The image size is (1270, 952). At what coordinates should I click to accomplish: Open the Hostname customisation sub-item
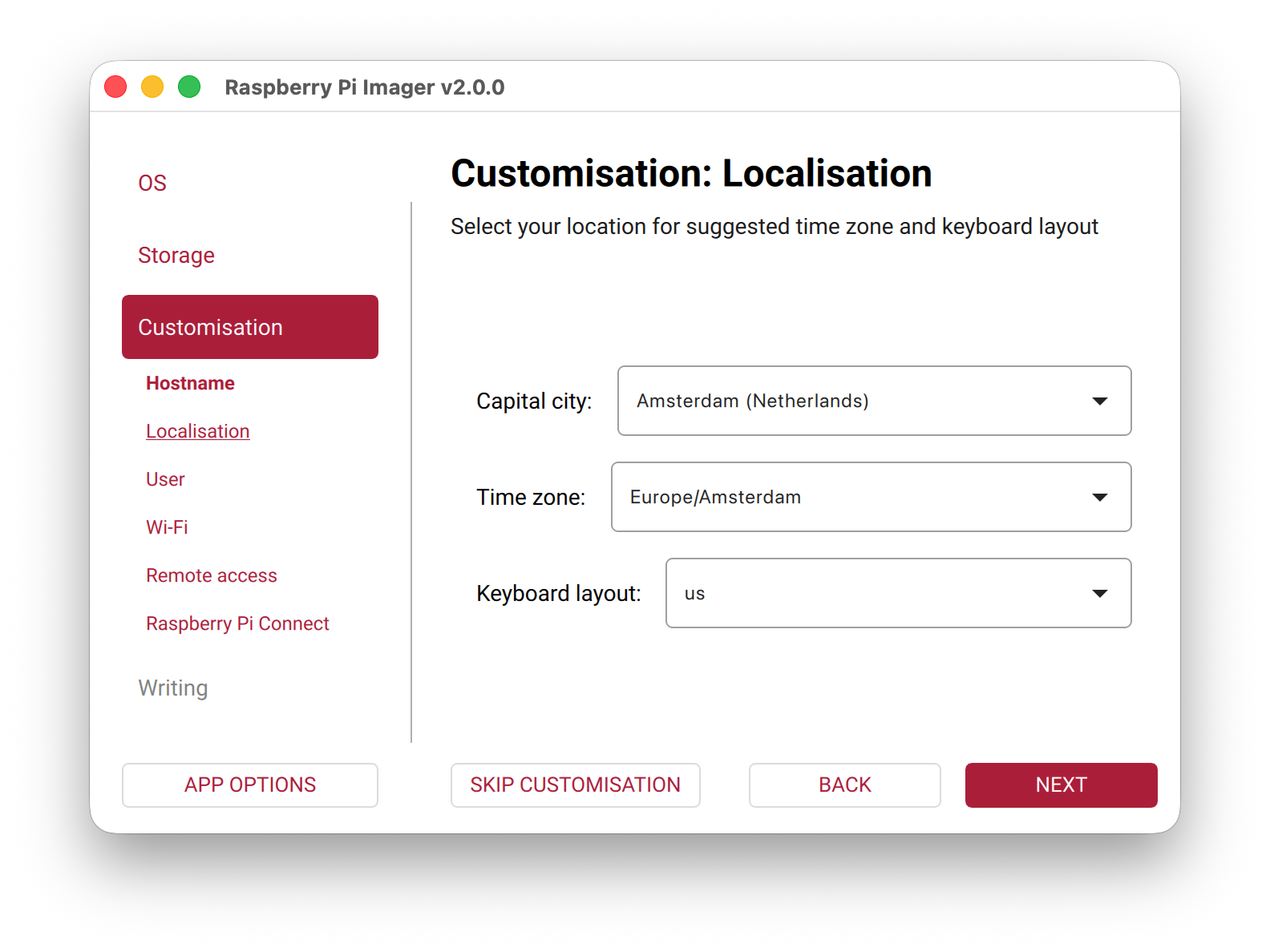click(x=190, y=383)
